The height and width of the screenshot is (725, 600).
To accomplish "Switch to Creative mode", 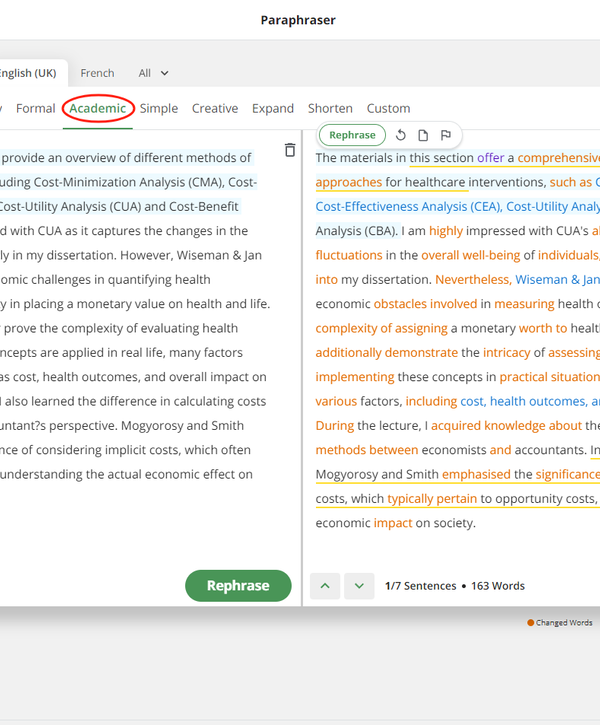I will coord(215,108).
